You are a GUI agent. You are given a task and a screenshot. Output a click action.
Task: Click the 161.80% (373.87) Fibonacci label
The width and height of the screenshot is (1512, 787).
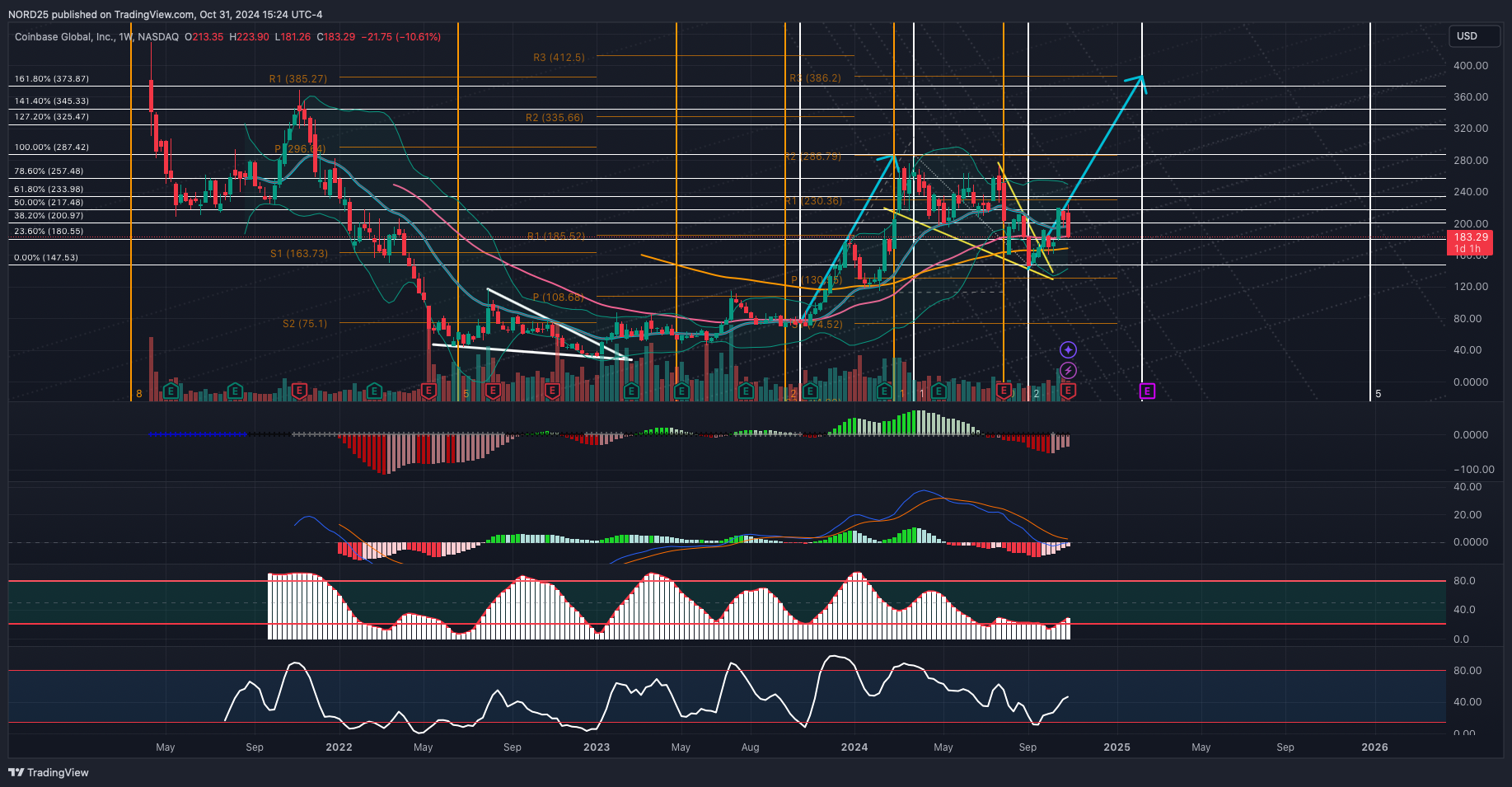click(52, 79)
